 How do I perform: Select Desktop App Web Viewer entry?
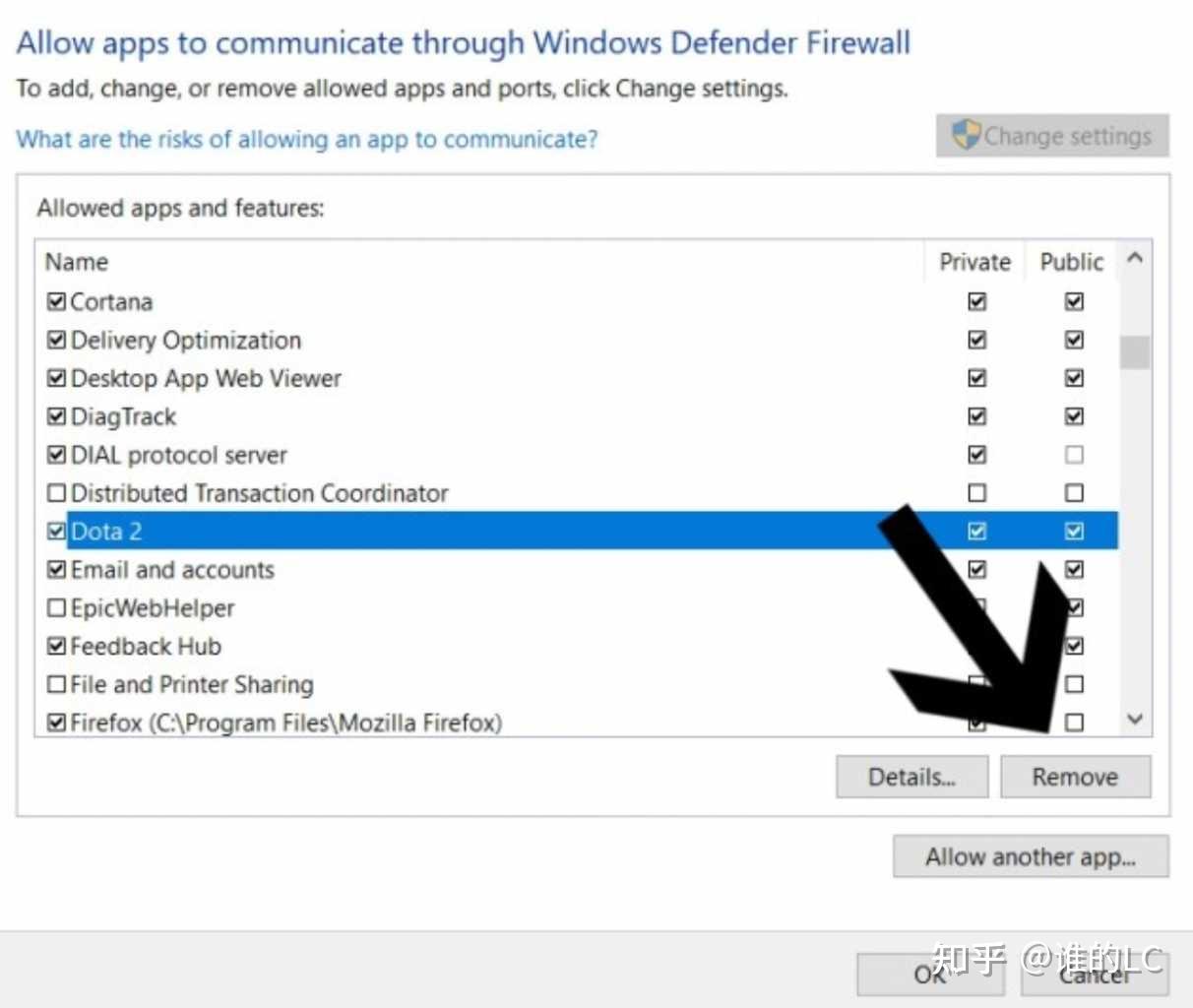click(206, 378)
